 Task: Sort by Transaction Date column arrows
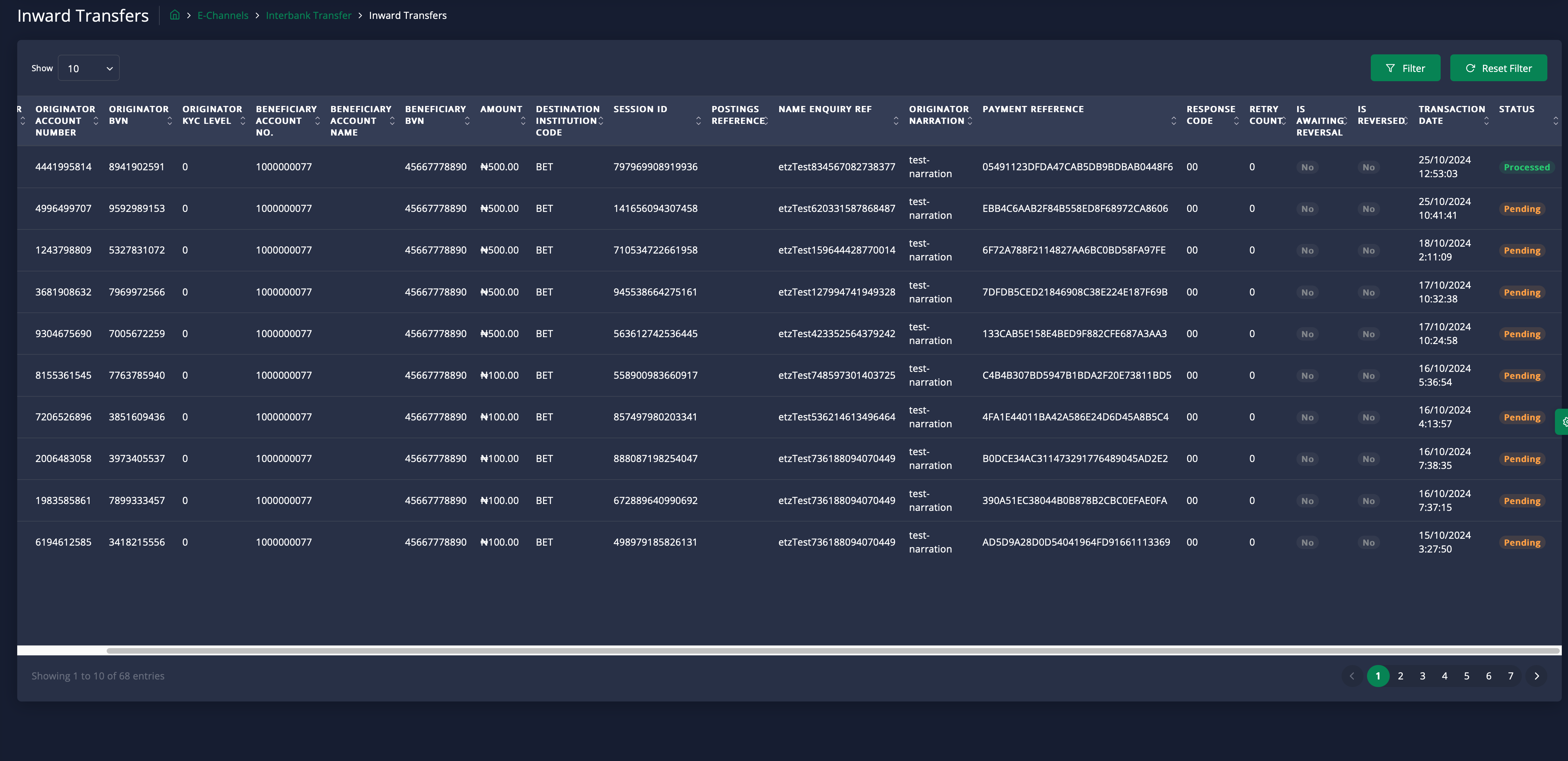[x=1486, y=121]
